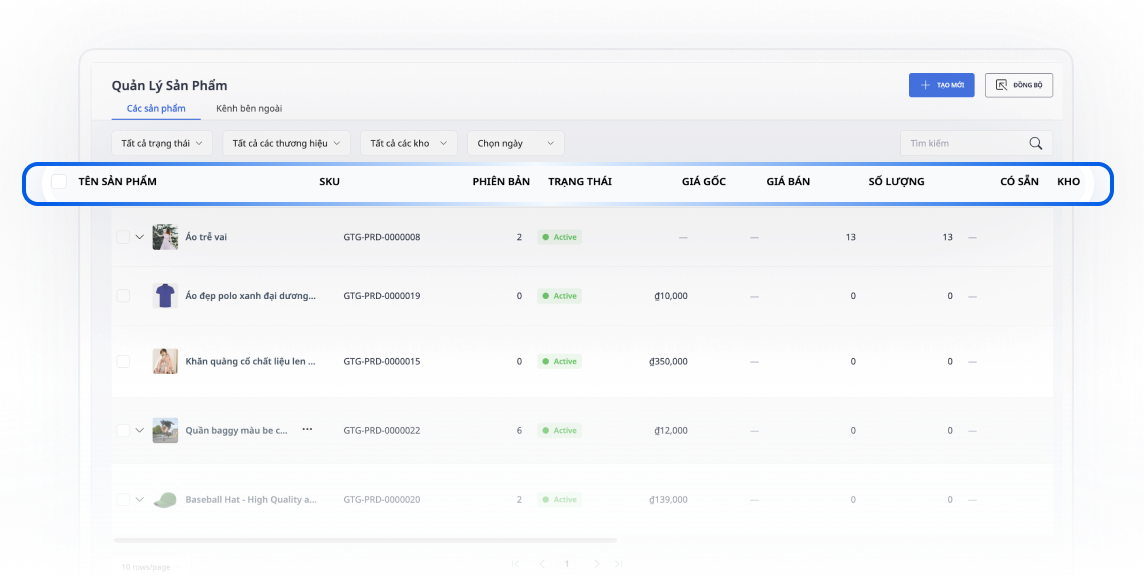The width and height of the screenshot is (1144, 576).
Task: Toggle the select-all checkbox in the header
Action: coord(59,181)
